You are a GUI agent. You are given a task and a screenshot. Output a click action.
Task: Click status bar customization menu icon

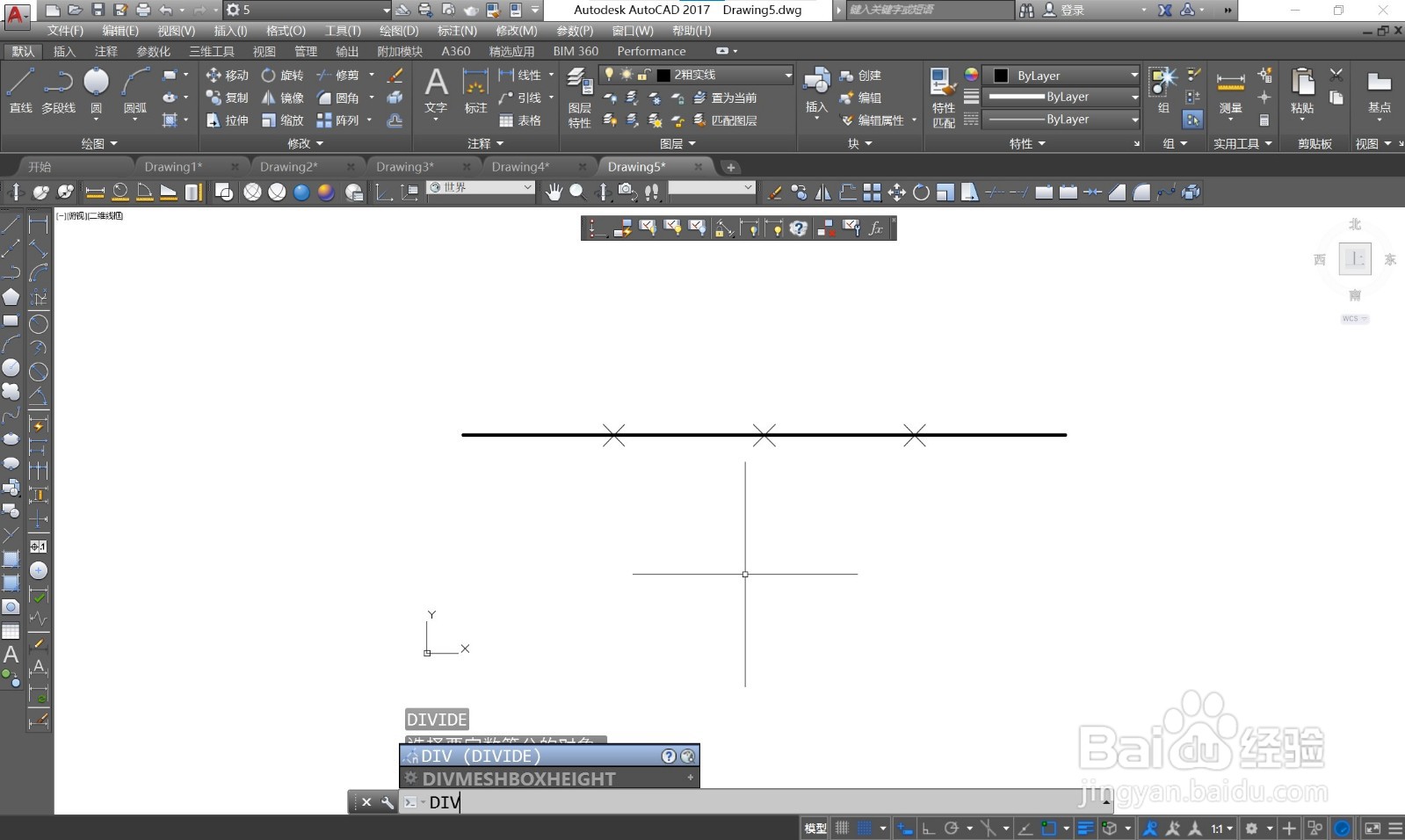(1395, 828)
